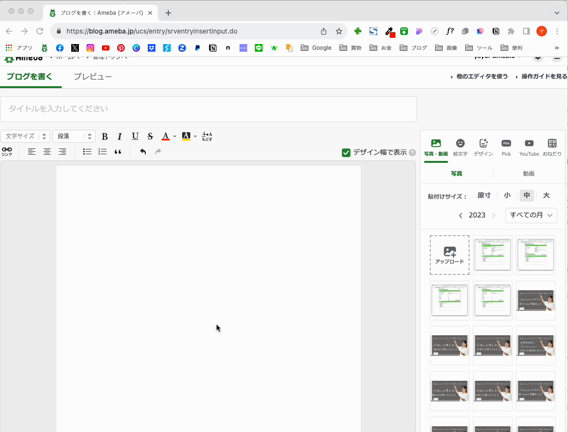Screen dimensions: 568x432
Task: Open a new browser tab
Action: pos(168,13)
